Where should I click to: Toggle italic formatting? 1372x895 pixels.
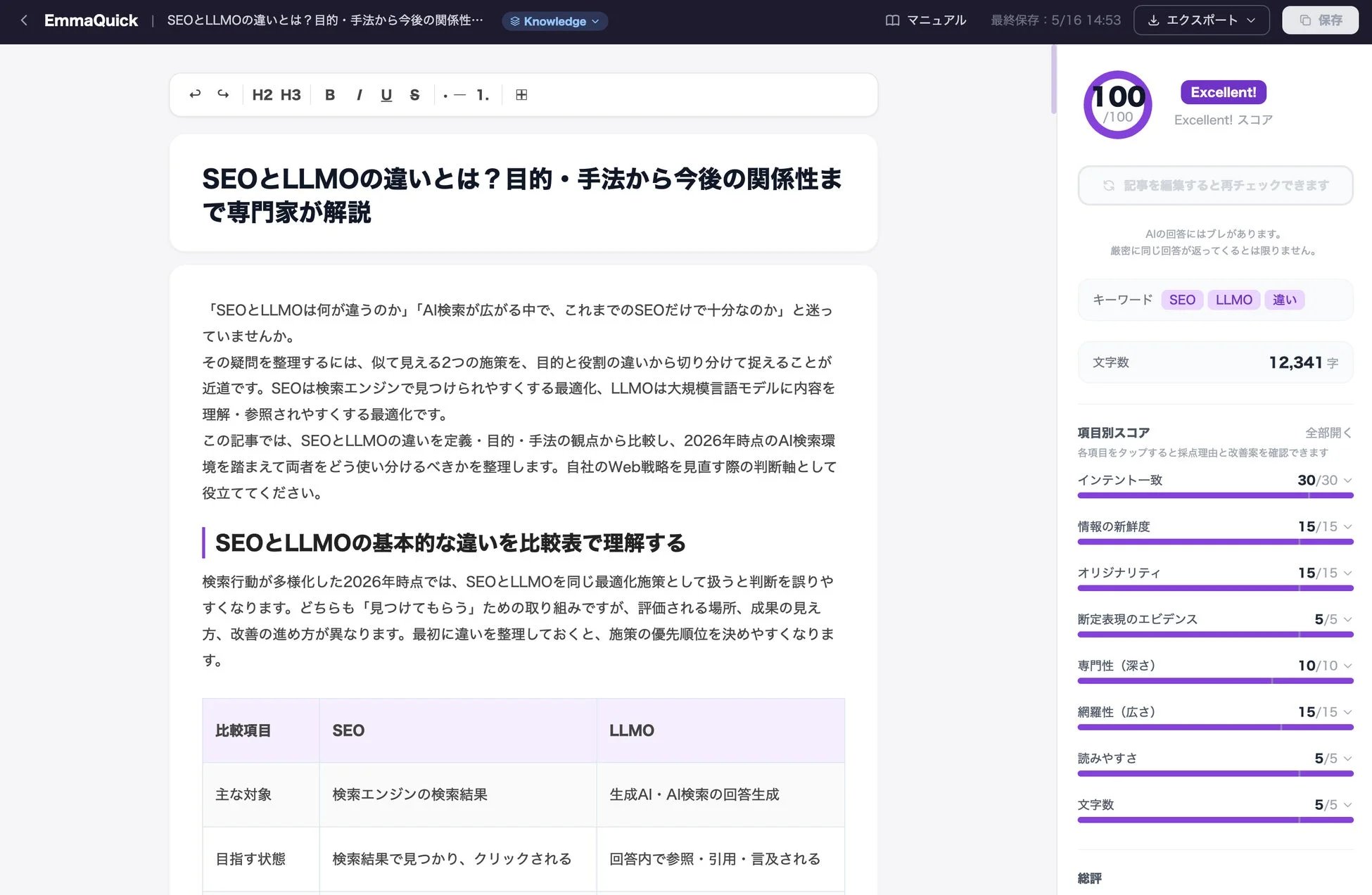[x=359, y=95]
